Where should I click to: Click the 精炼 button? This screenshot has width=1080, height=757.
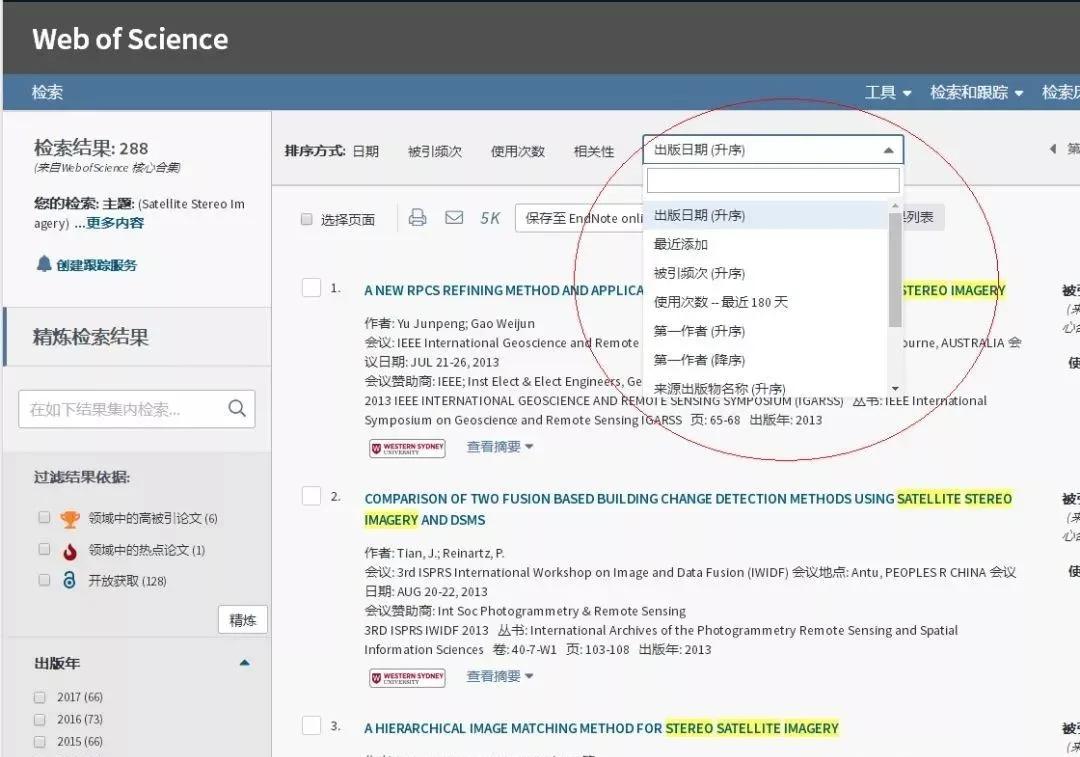(x=242, y=619)
